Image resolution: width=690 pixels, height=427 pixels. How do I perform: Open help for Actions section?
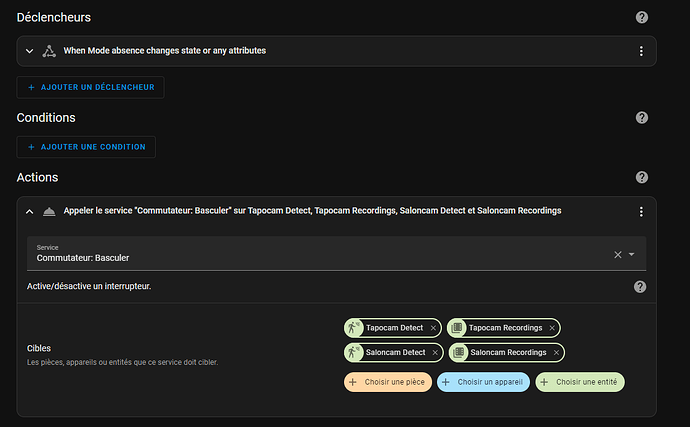[x=641, y=178]
